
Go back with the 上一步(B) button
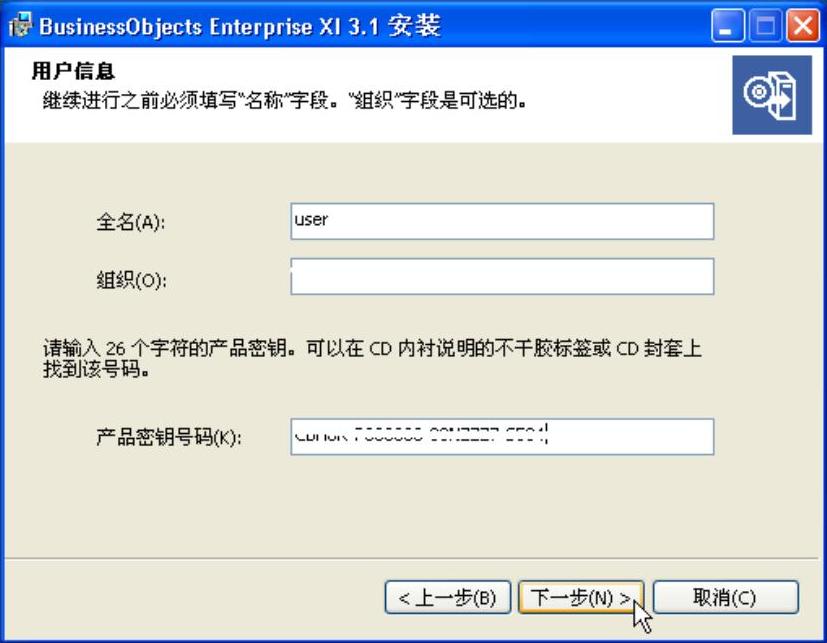[448, 598]
